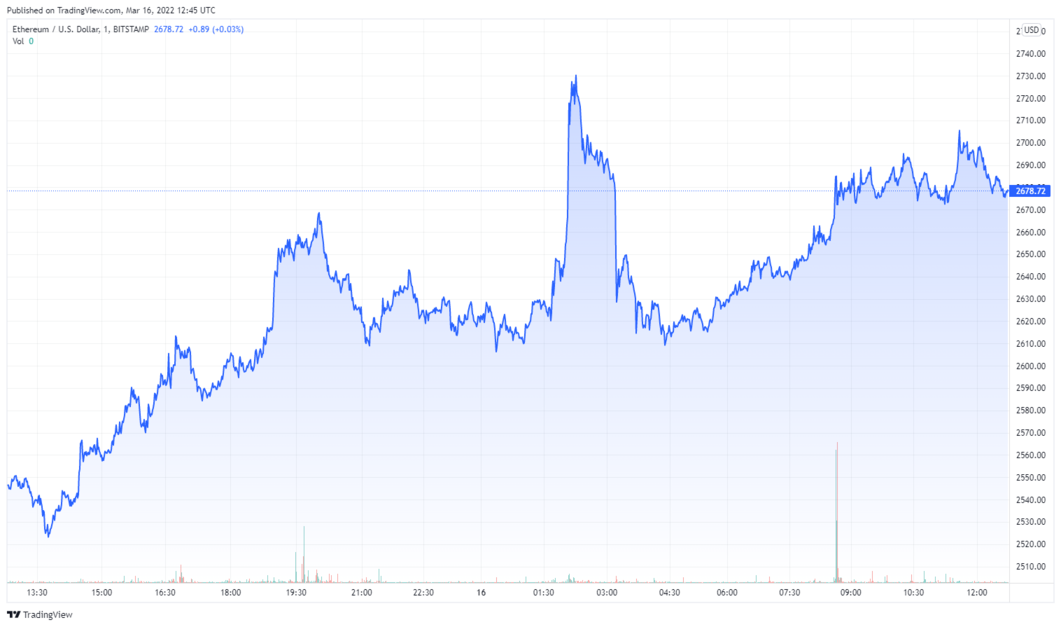Click the volume spike near 19:30
The height and width of the screenshot is (627, 1061).
tap(304, 554)
